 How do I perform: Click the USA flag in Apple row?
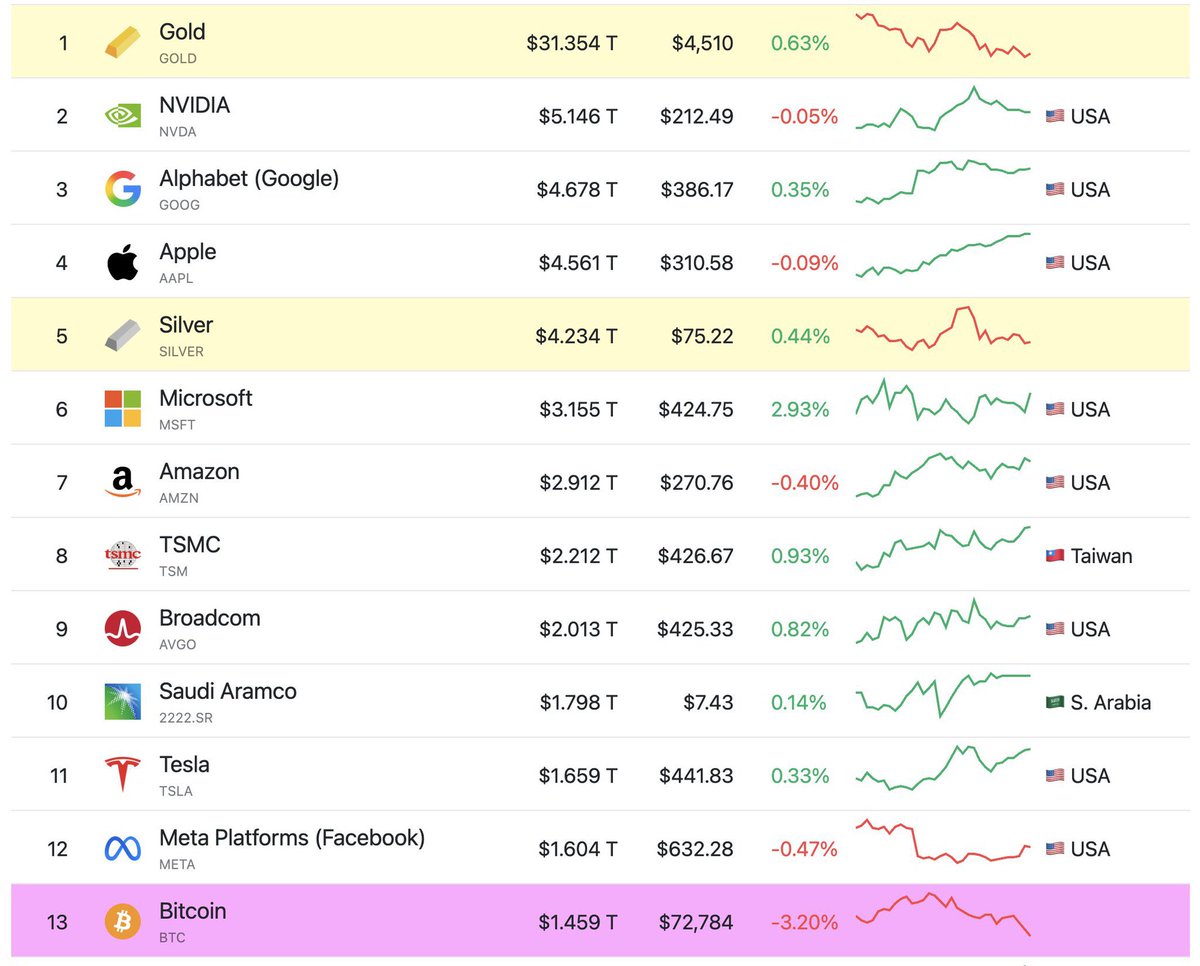tap(1054, 262)
